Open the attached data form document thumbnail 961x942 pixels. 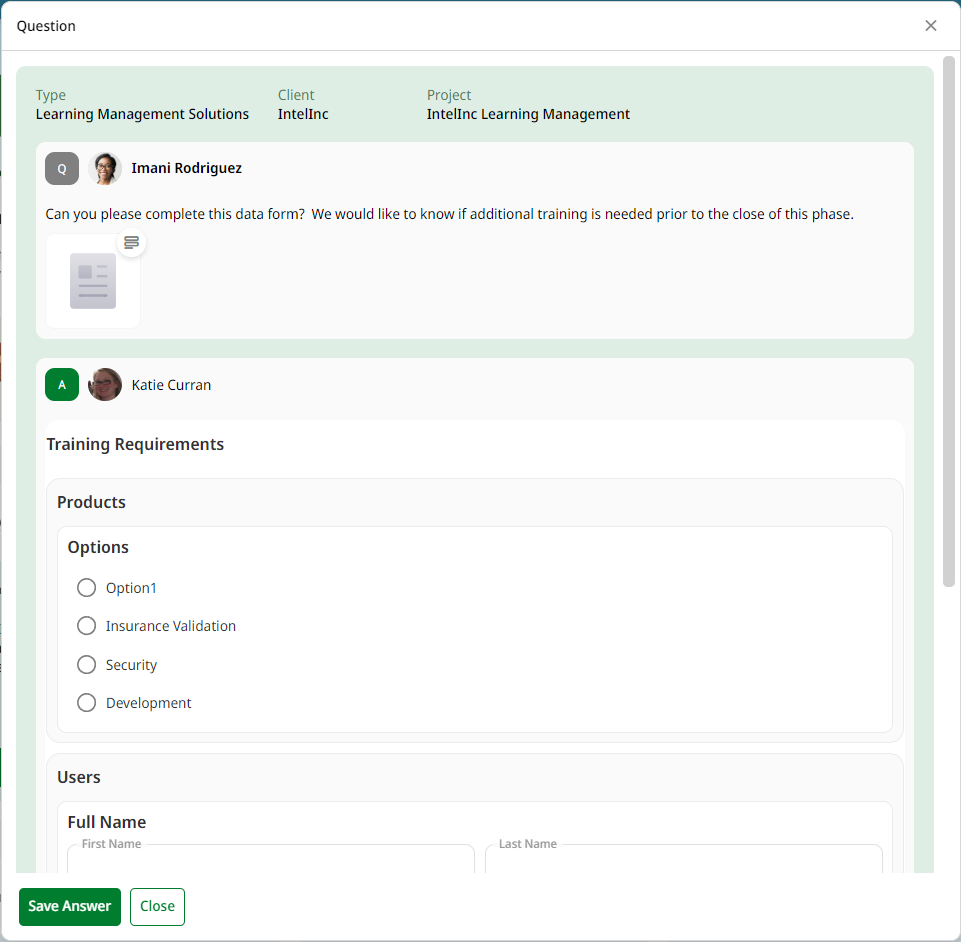click(93, 281)
